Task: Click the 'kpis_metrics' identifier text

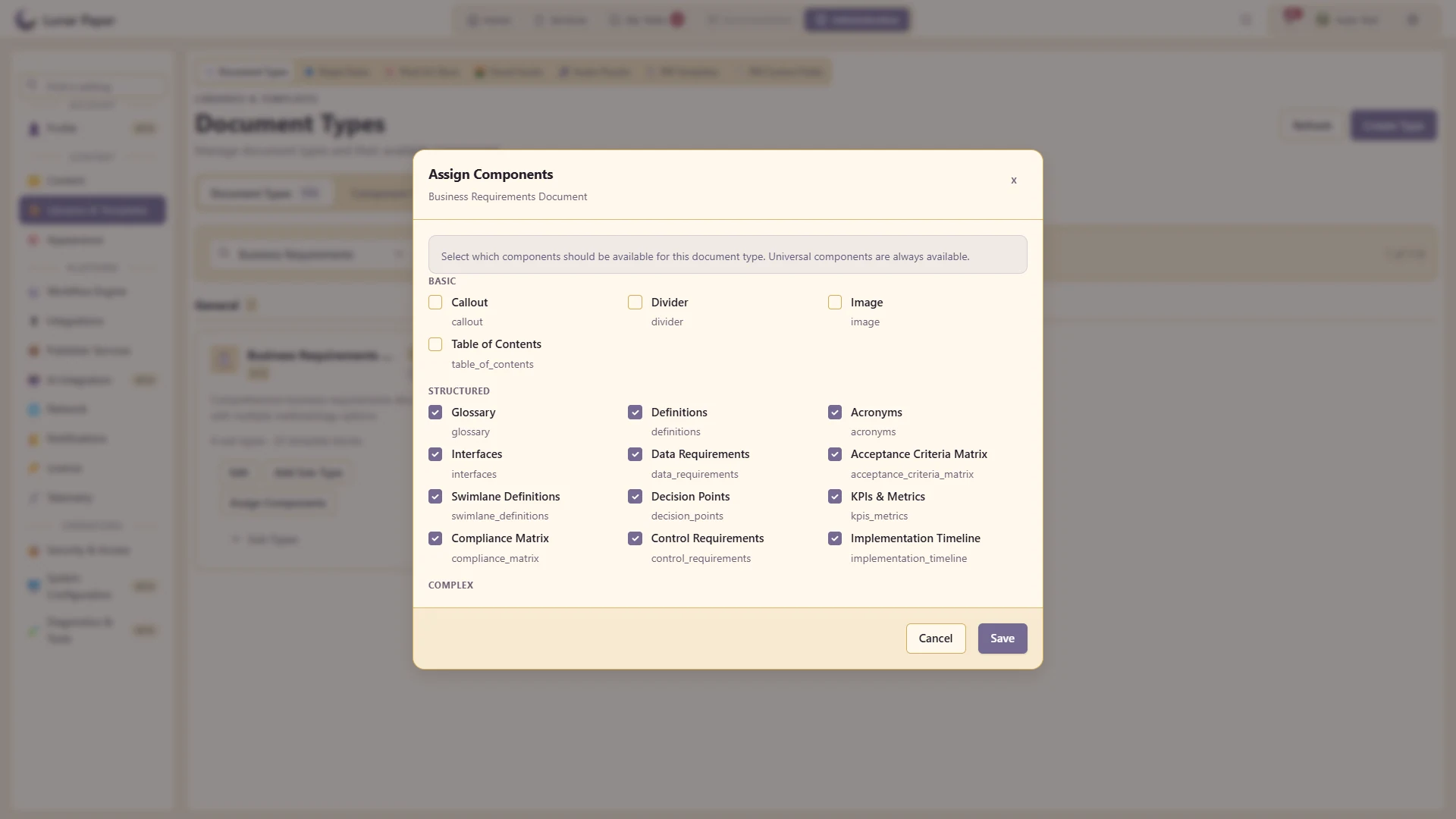Action: (879, 516)
